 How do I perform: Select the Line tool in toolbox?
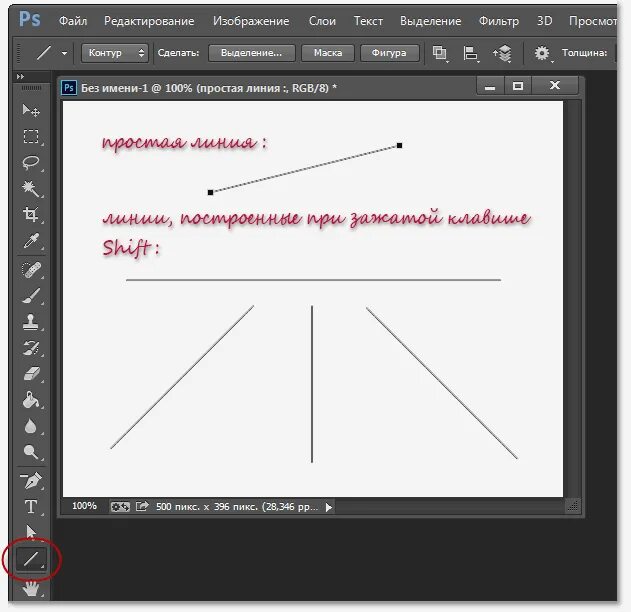pyautogui.click(x=31, y=559)
